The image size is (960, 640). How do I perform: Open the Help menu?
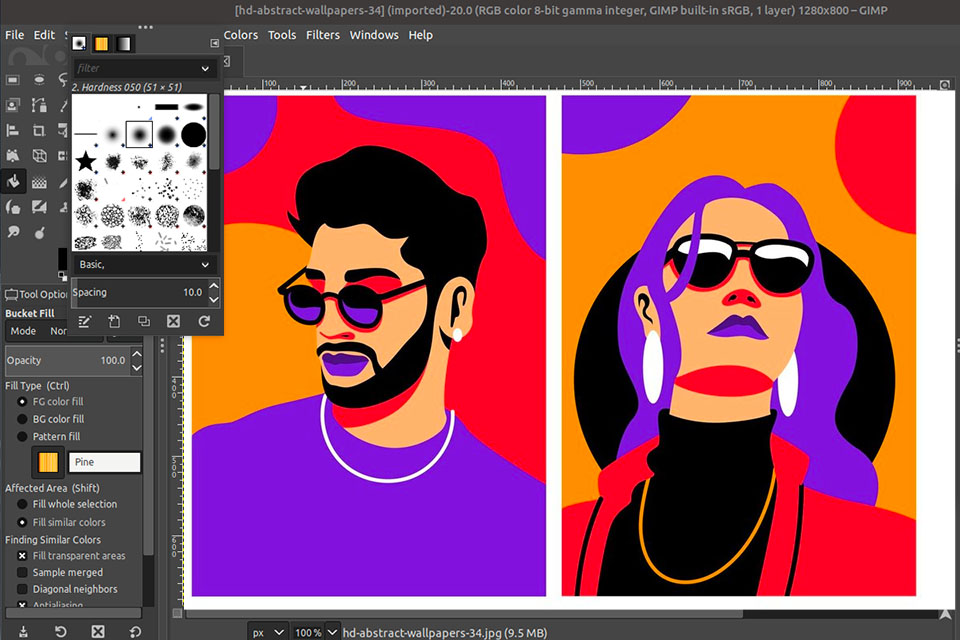[x=421, y=35]
